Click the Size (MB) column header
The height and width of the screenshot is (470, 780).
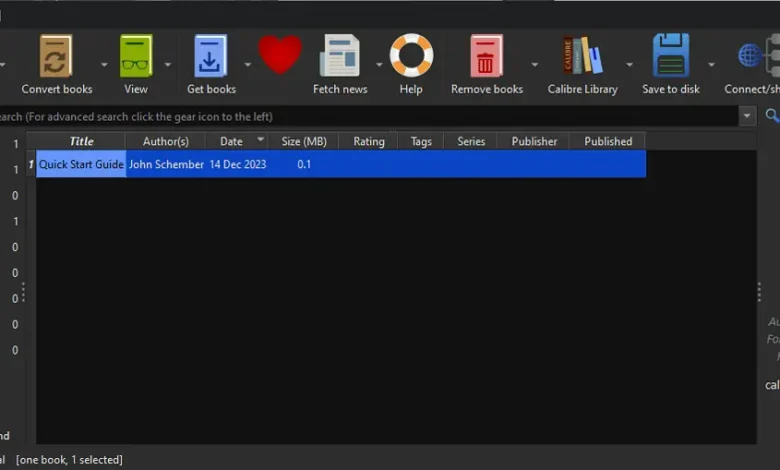304,141
